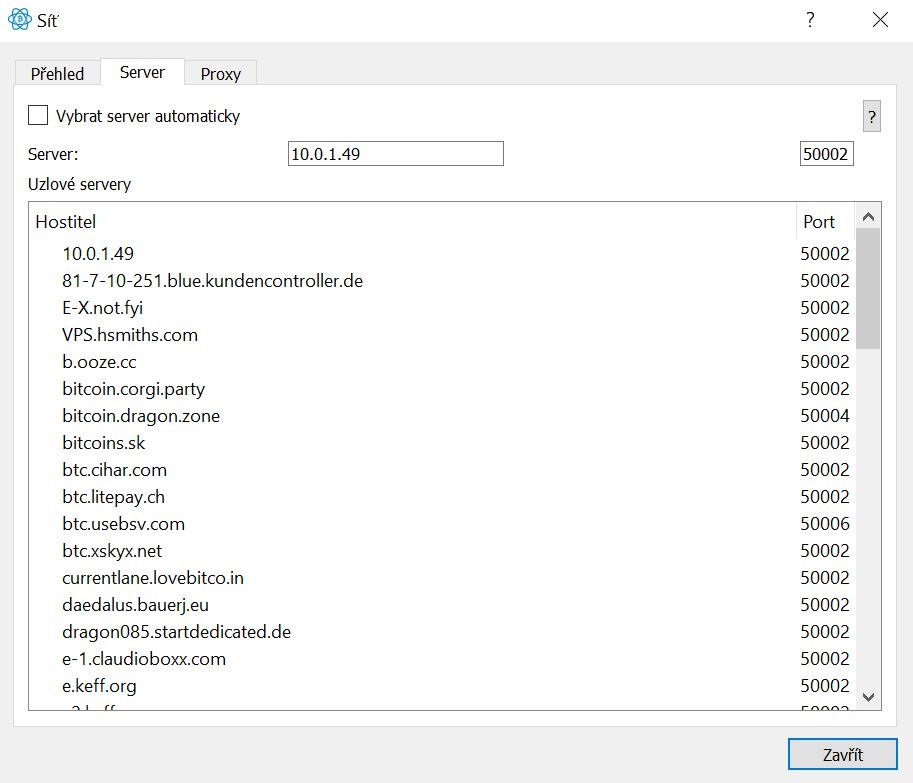Select server bitcoin.corgi.party
Viewport: 913px width, 783px height.
click(133, 389)
